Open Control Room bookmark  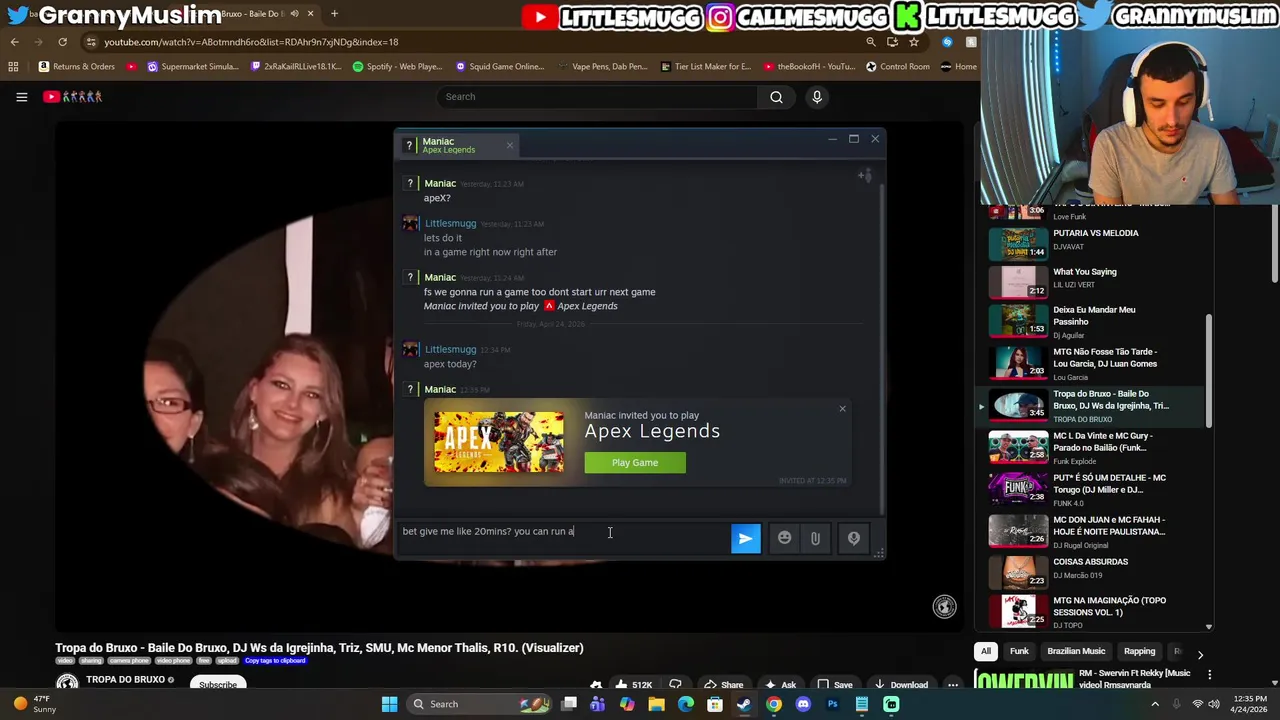click(898, 67)
